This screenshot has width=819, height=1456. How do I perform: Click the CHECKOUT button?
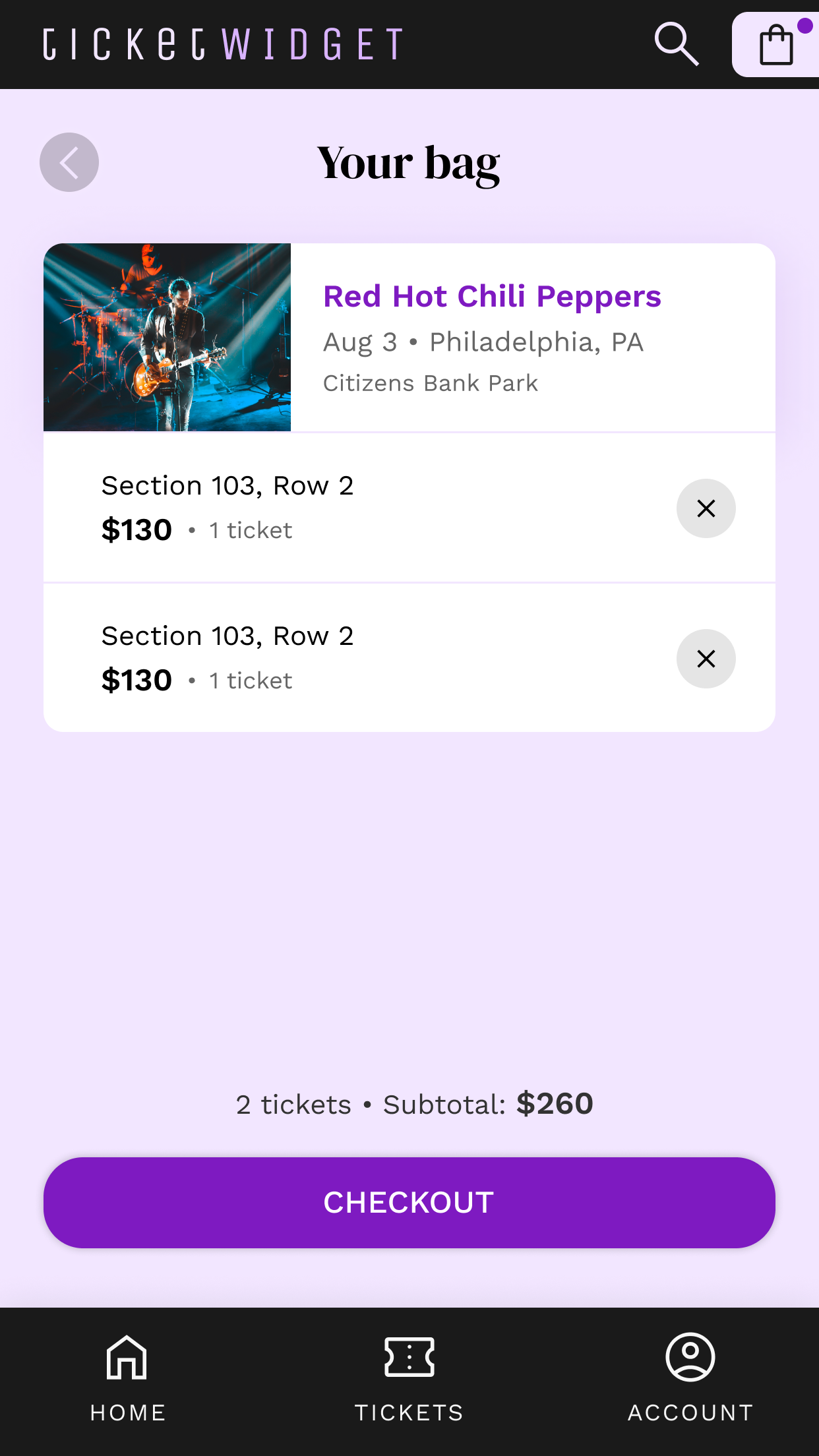click(409, 1203)
